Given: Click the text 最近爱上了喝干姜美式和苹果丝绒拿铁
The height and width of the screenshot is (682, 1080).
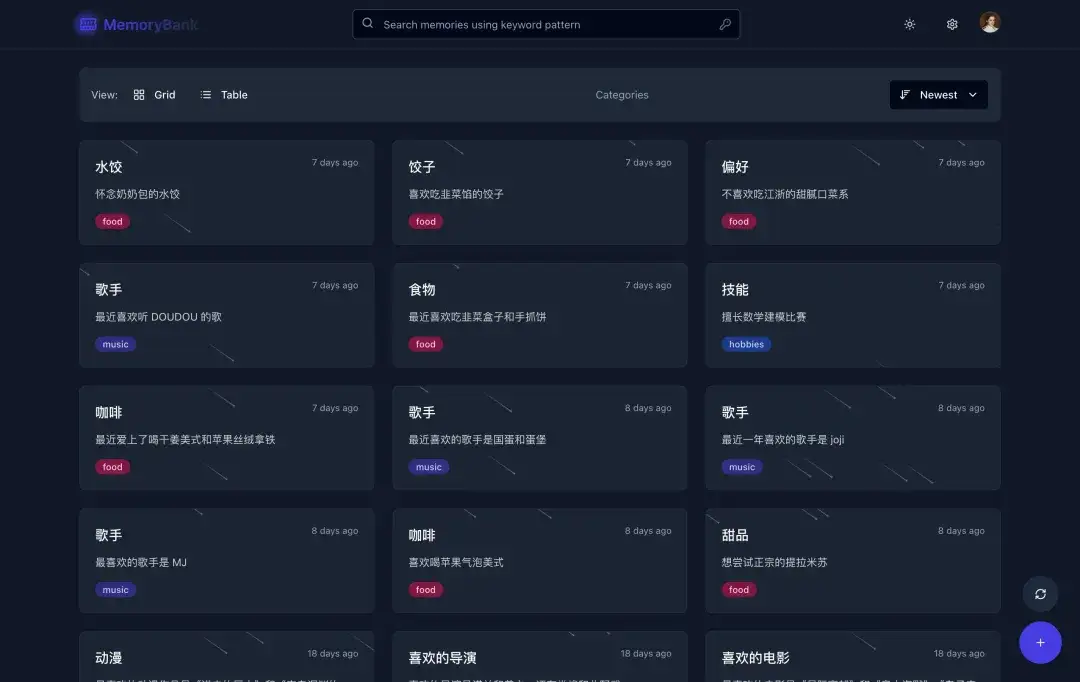Looking at the screenshot, I should [185, 440].
